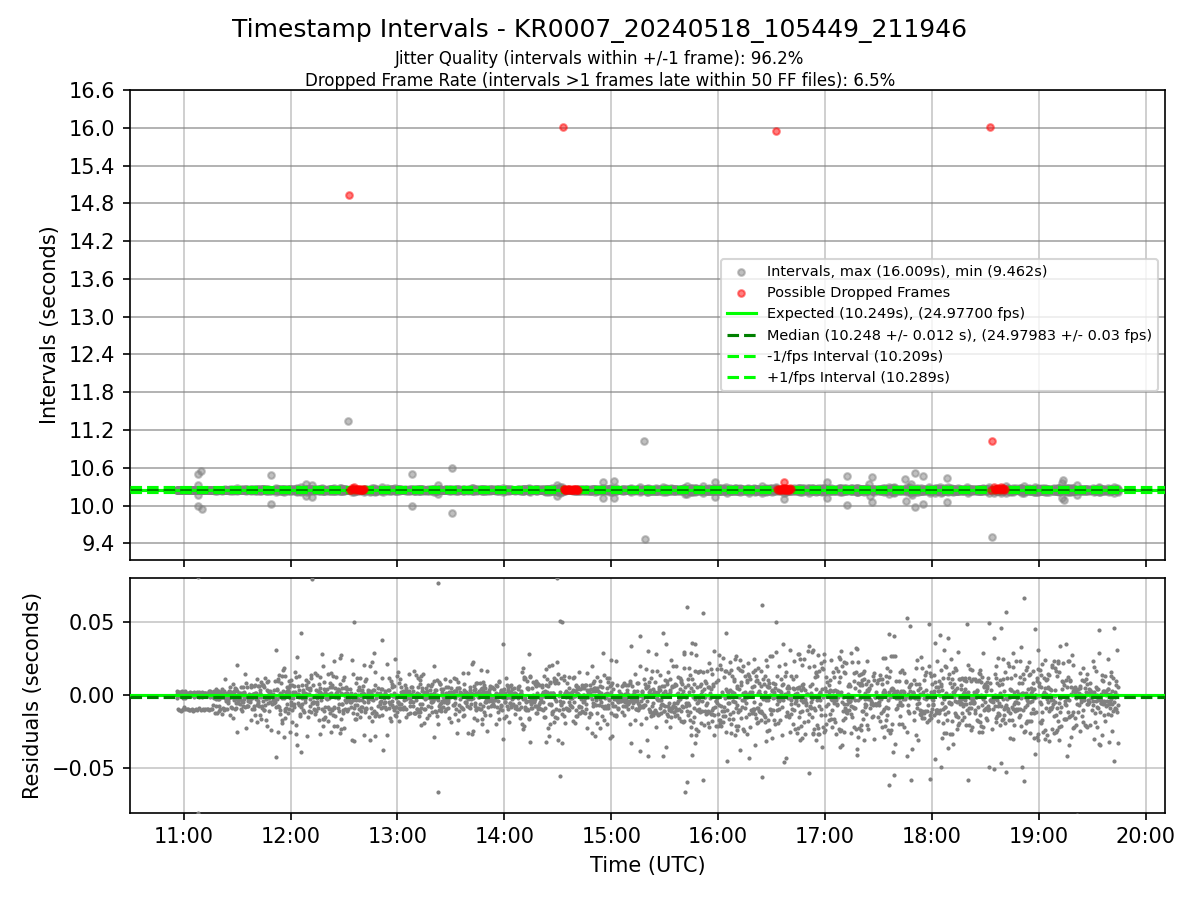Click the gray interval point at 11.3s near 12:30
Screen dimensions: 1200x900
[x=348, y=421]
